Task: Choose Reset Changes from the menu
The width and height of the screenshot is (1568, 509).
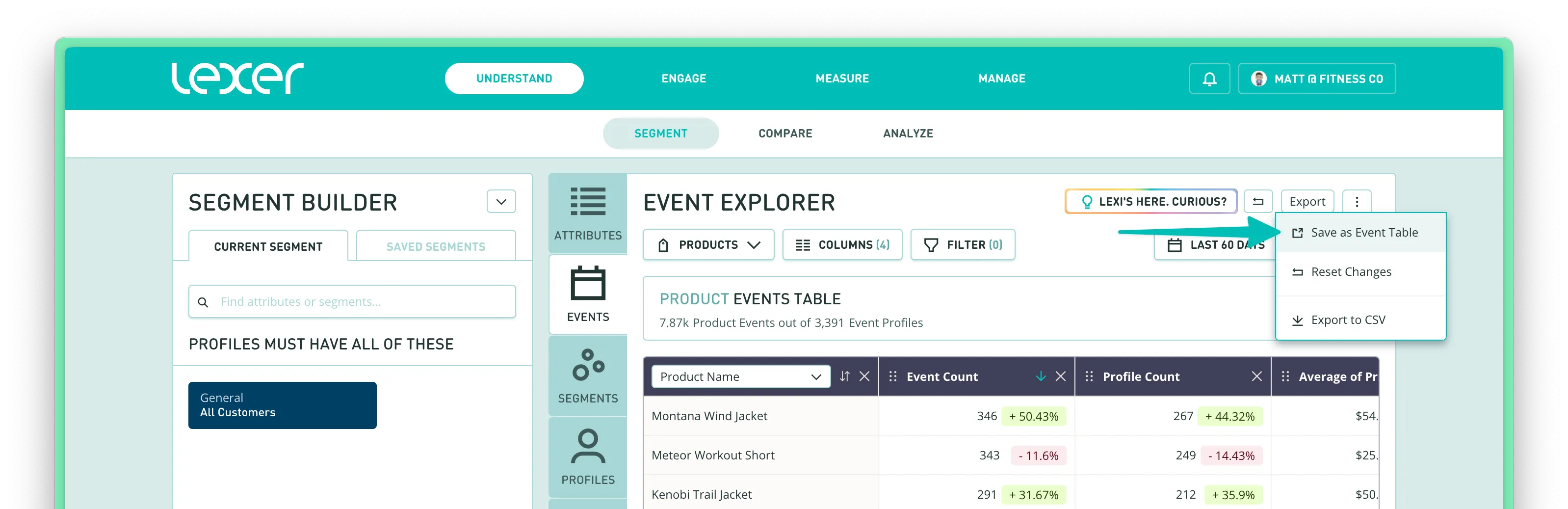Action: [1360, 272]
